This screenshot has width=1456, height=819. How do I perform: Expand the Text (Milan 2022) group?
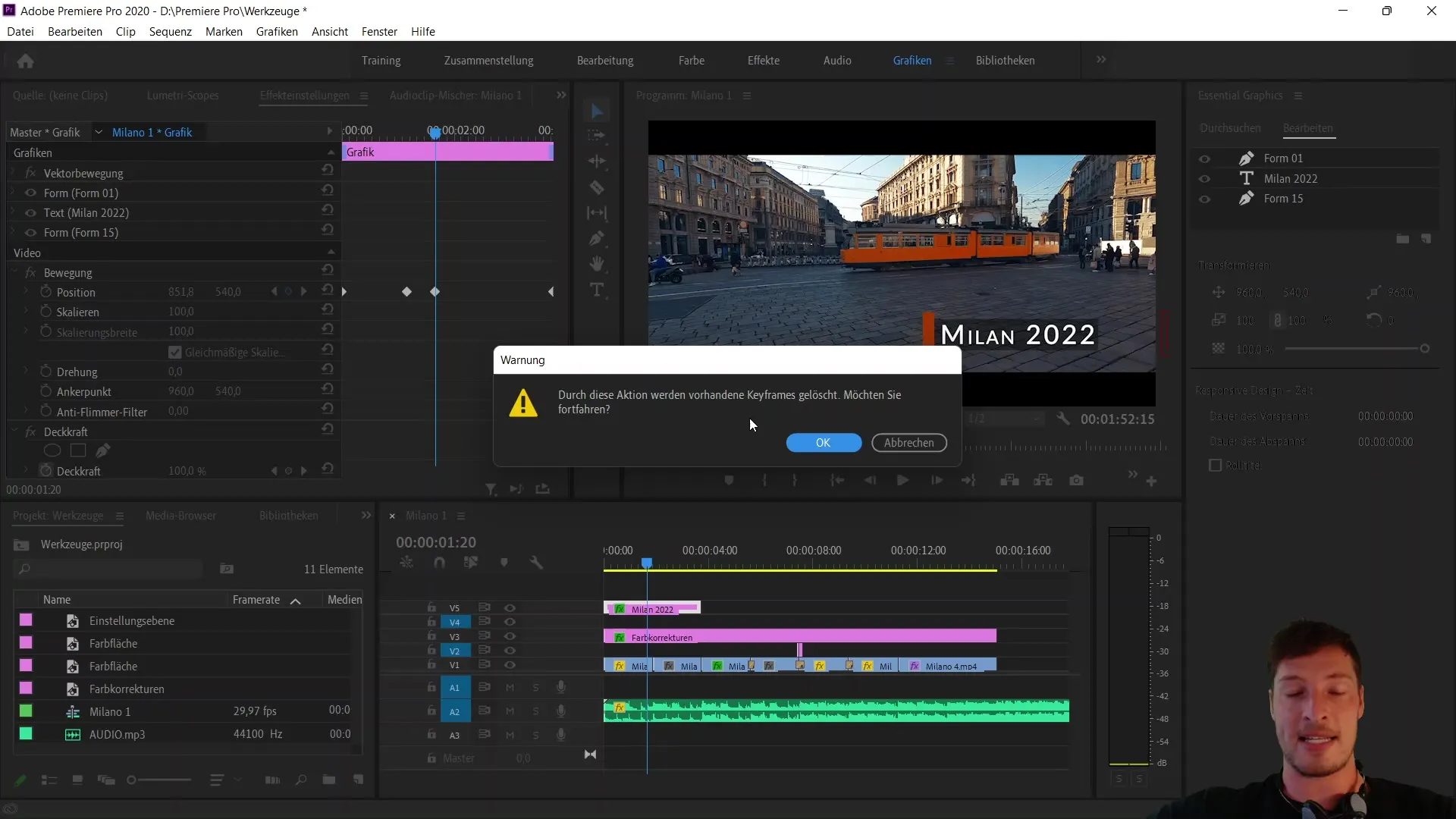point(13,212)
